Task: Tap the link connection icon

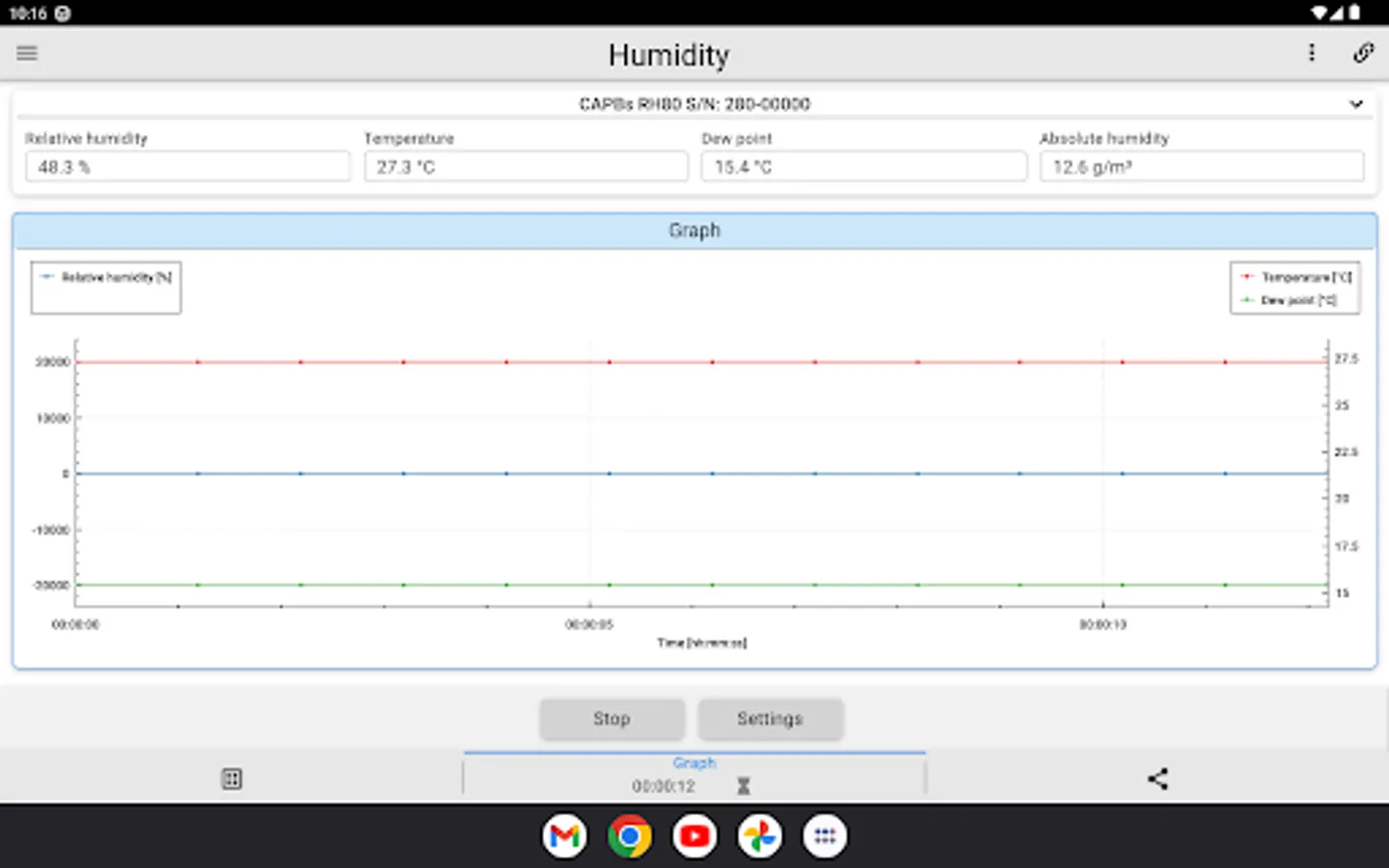Action: 1363,53
